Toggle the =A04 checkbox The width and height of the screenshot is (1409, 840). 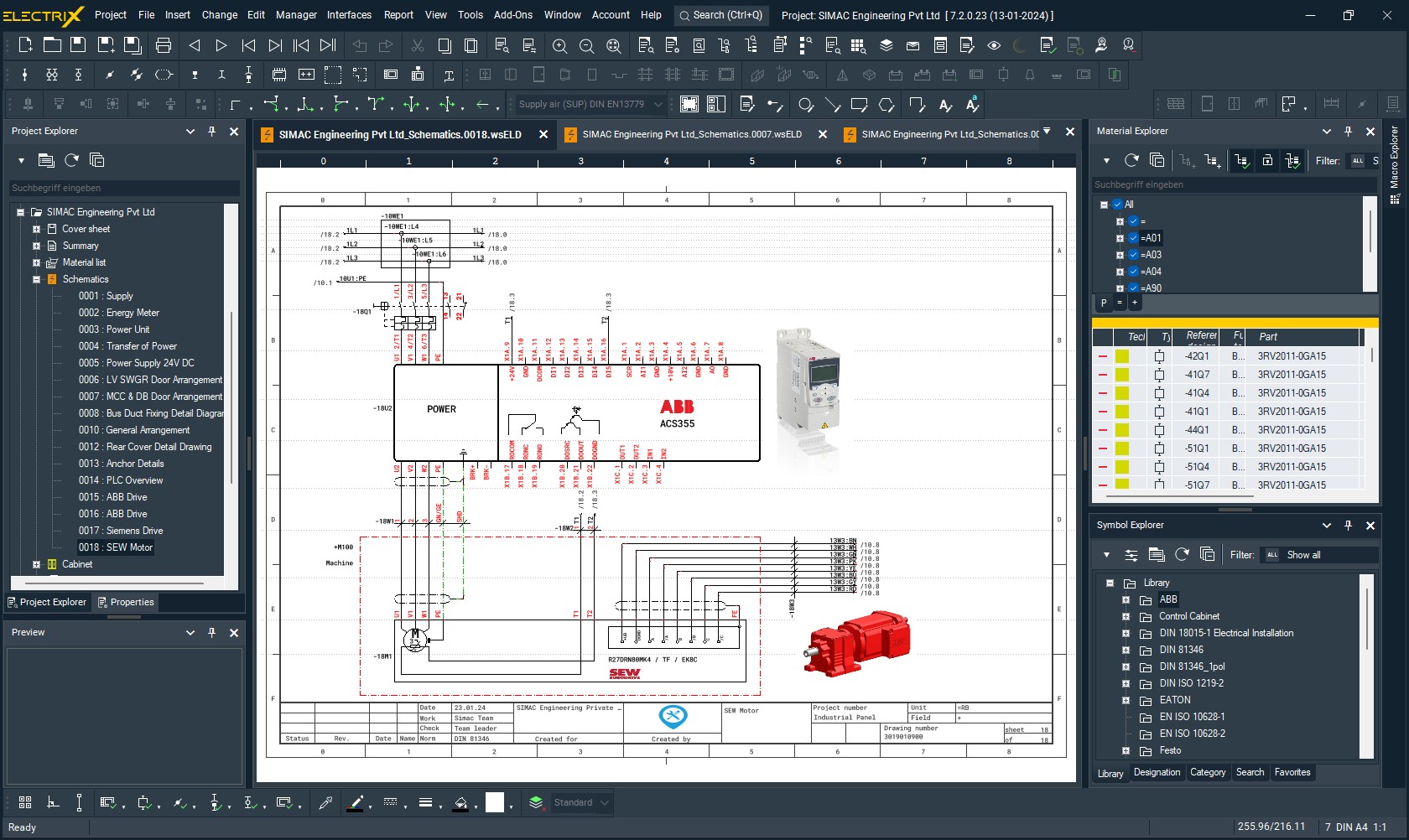click(x=1133, y=272)
